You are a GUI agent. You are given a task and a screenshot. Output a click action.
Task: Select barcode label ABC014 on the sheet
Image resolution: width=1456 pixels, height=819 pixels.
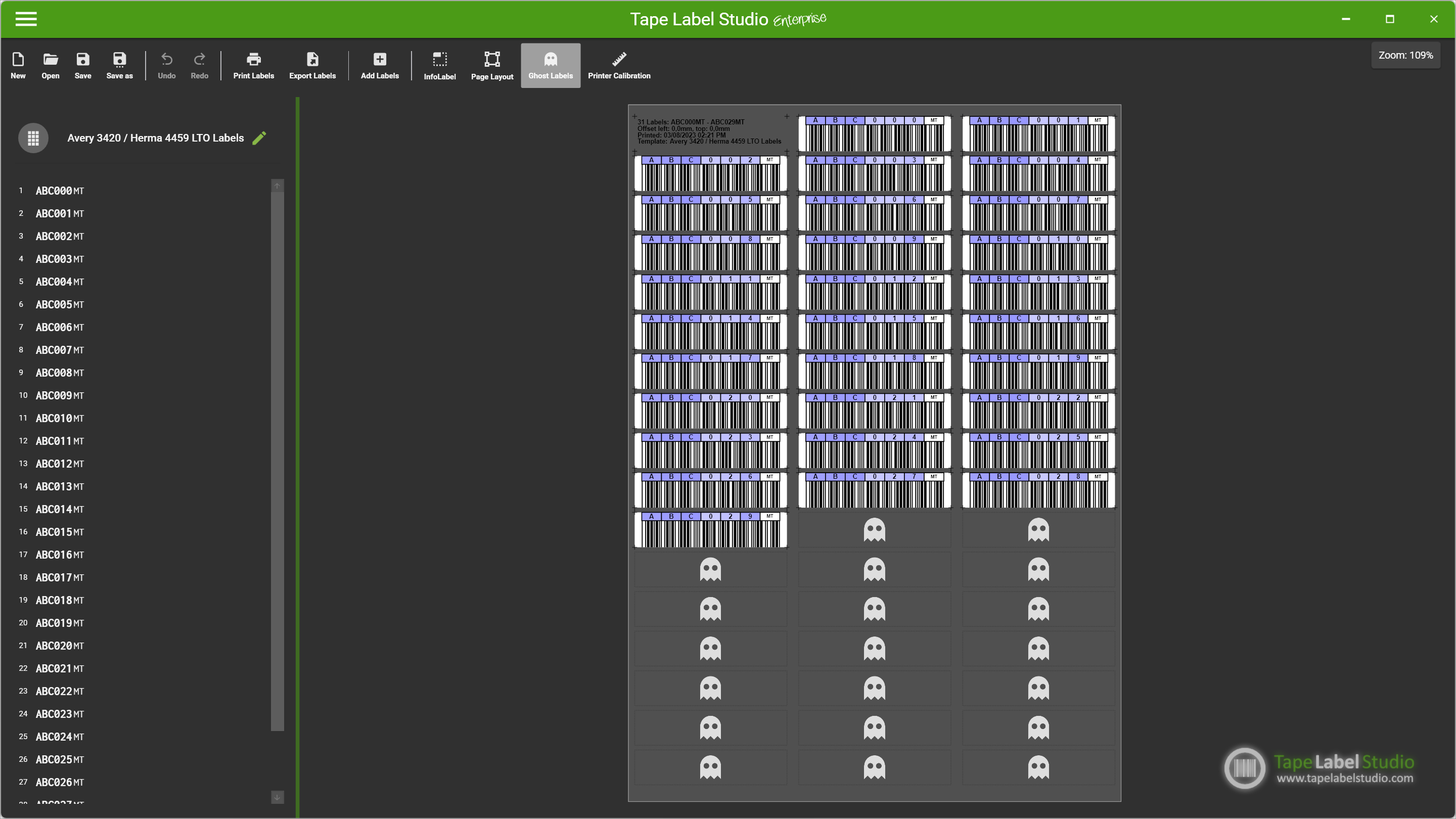tap(710, 332)
